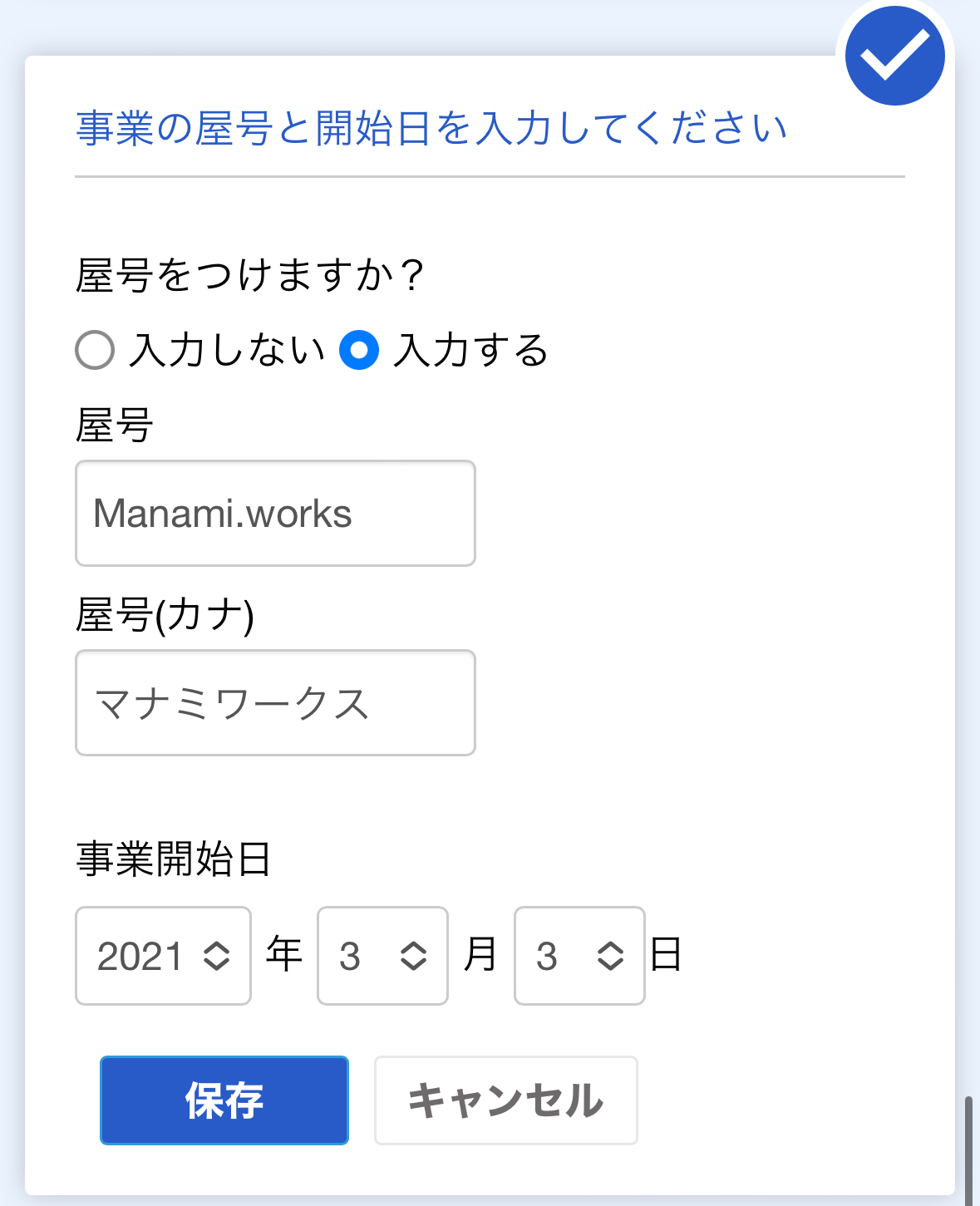980x1206 pixels.
Task: Click the 保存 save button
Action: pyautogui.click(x=224, y=1100)
